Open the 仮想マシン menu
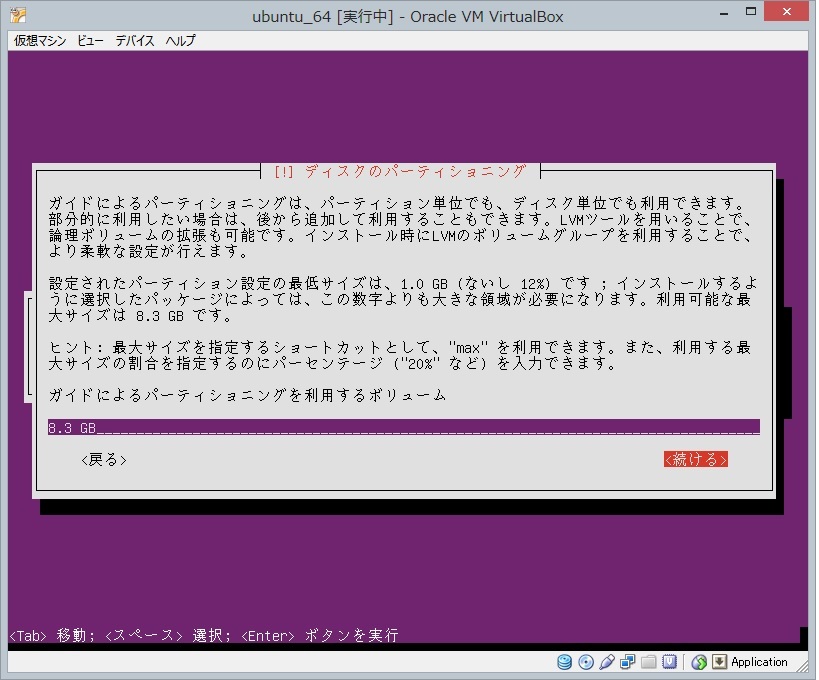 point(40,40)
